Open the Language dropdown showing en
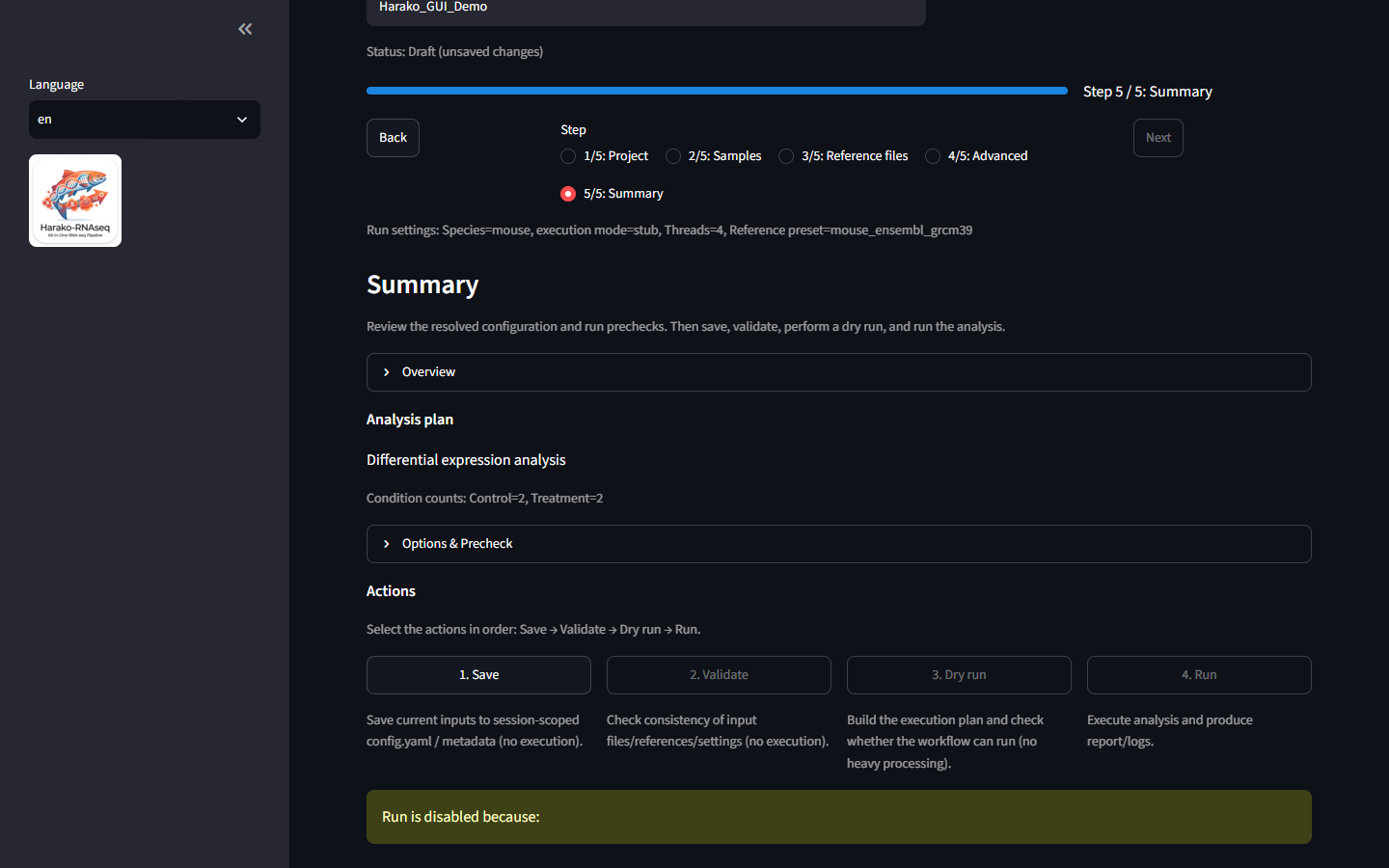The height and width of the screenshot is (868, 1389). (x=145, y=120)
